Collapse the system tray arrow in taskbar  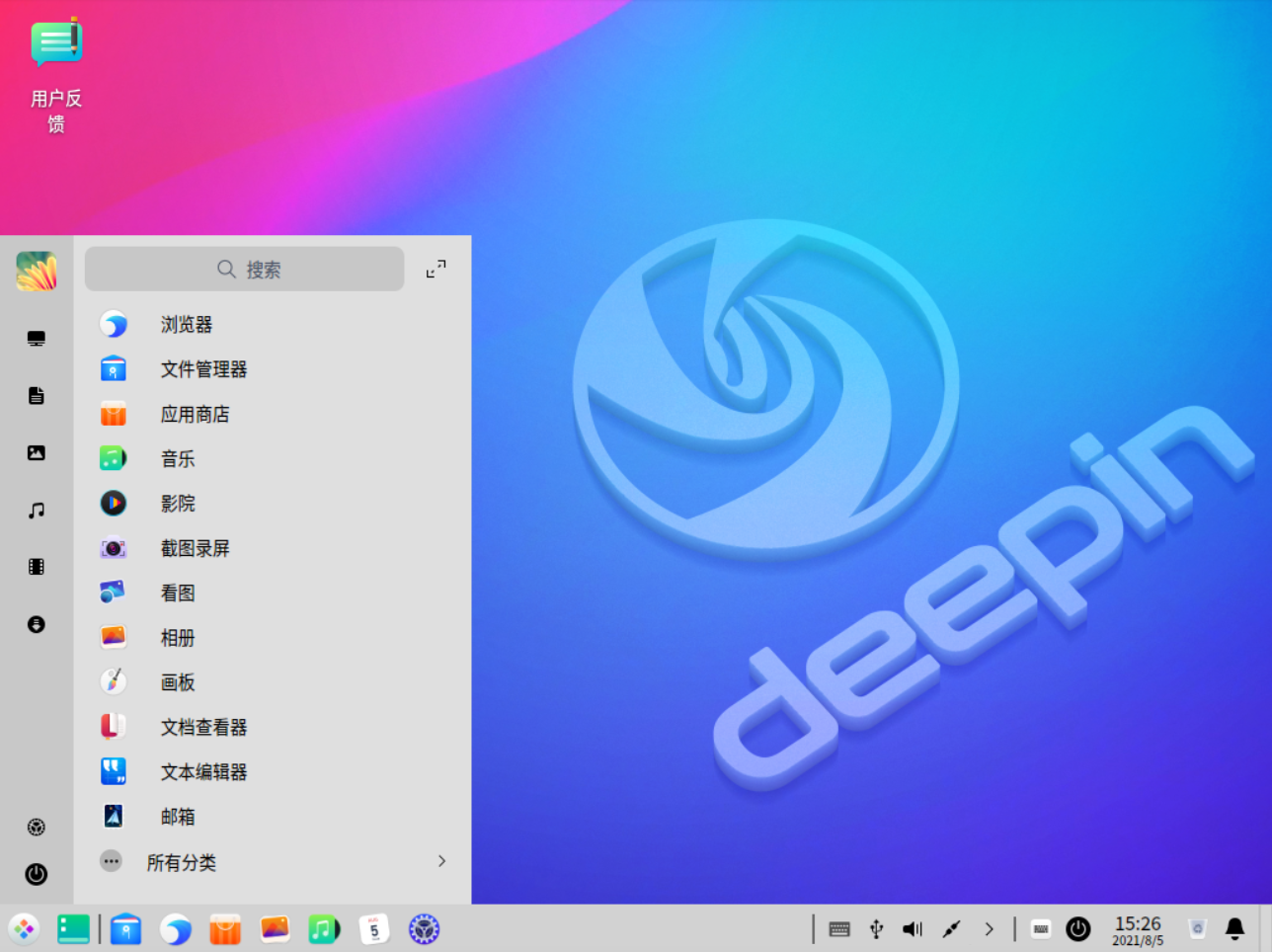pos(989,929)
